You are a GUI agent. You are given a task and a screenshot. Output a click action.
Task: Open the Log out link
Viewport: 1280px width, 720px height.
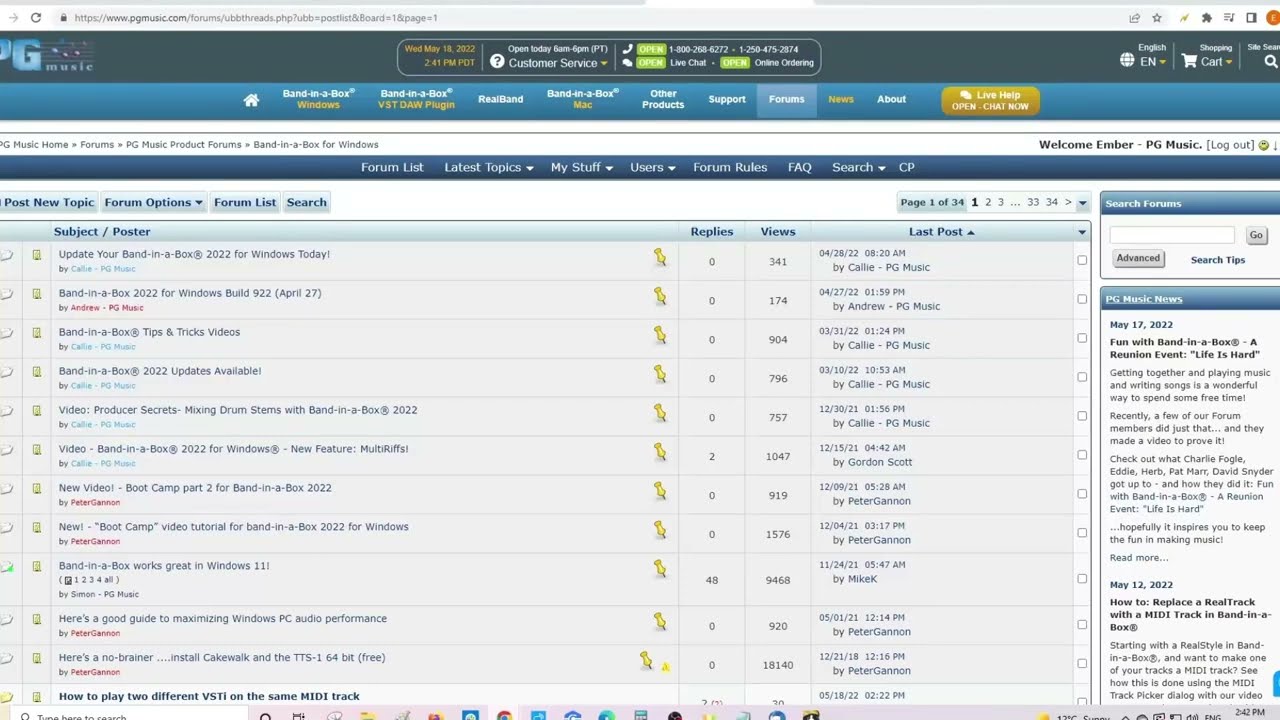click(1230, 145)
